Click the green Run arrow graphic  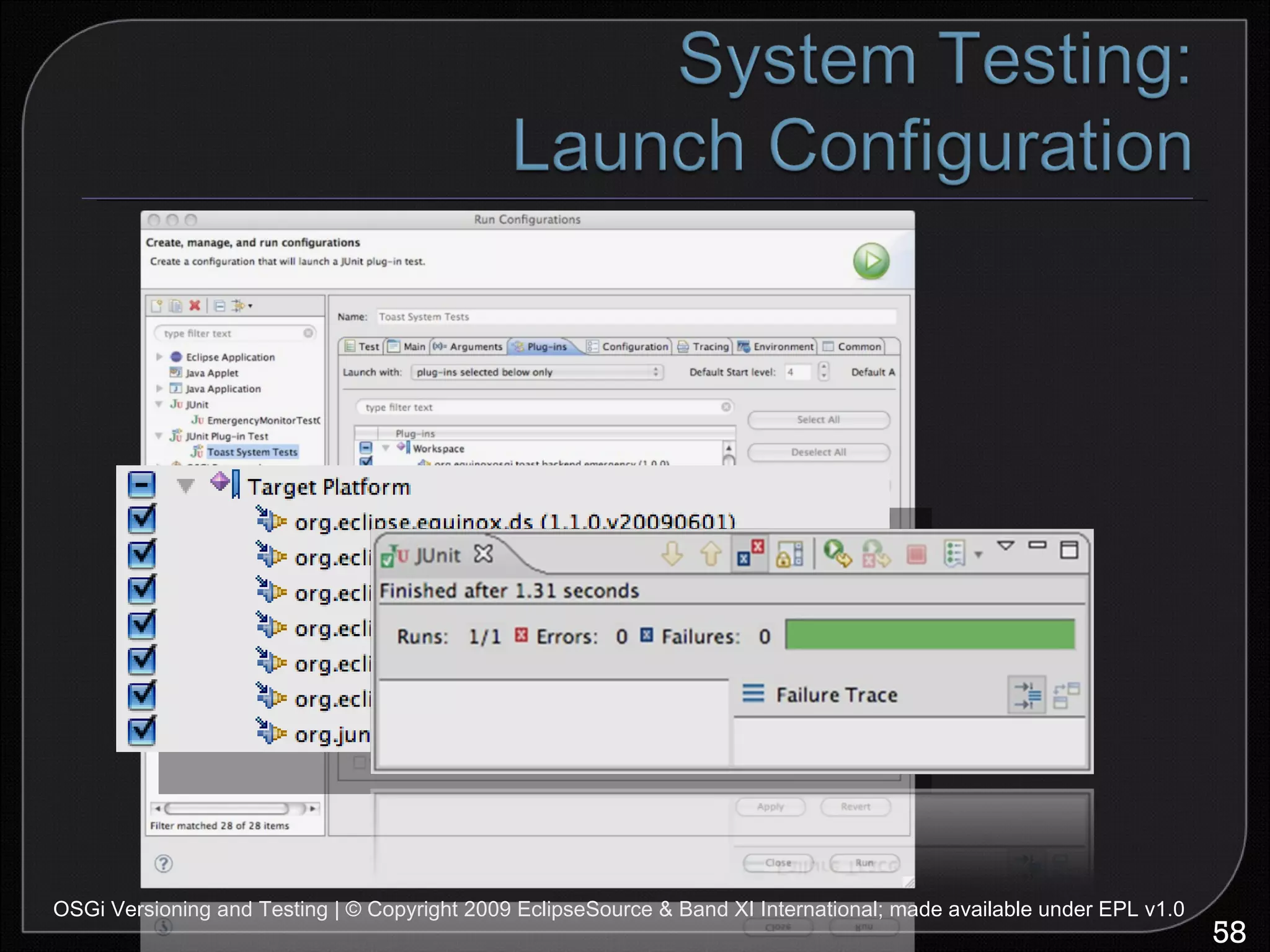click(x=871, y=261)
